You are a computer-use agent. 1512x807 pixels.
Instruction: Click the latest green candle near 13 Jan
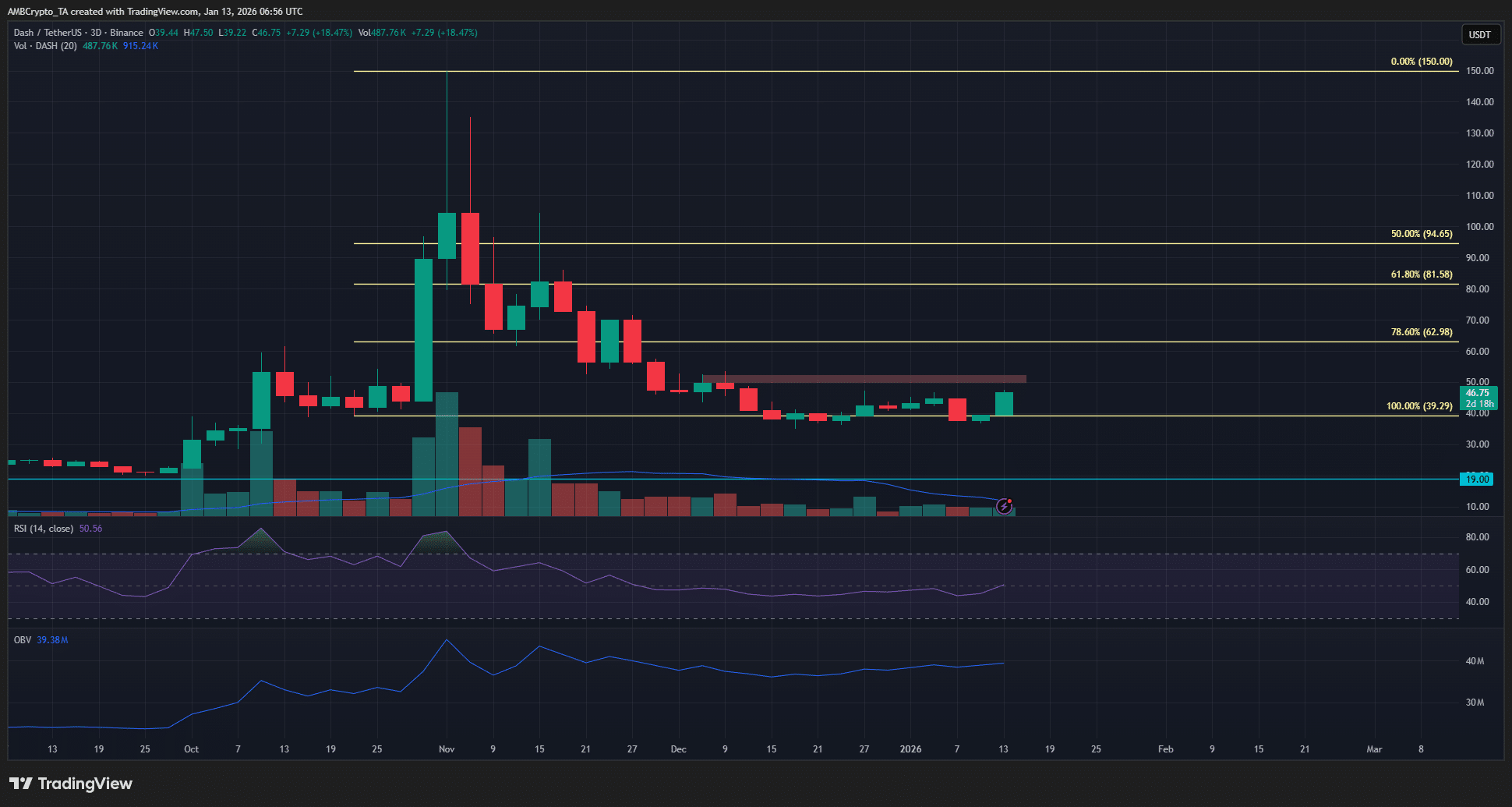(1004, 404)
